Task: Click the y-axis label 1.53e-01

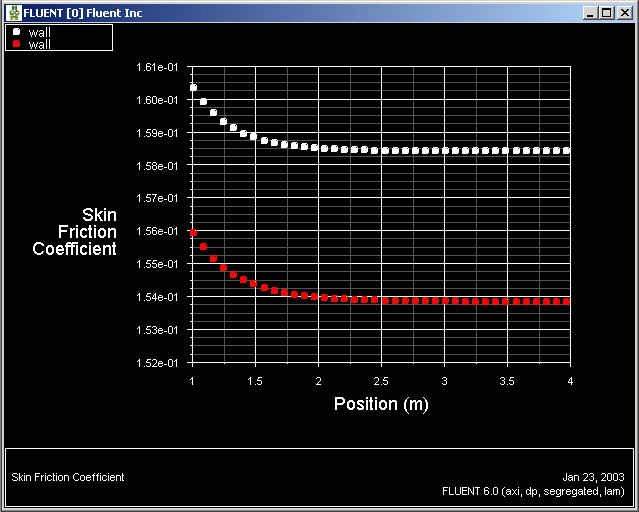Action: pos(157,330)
